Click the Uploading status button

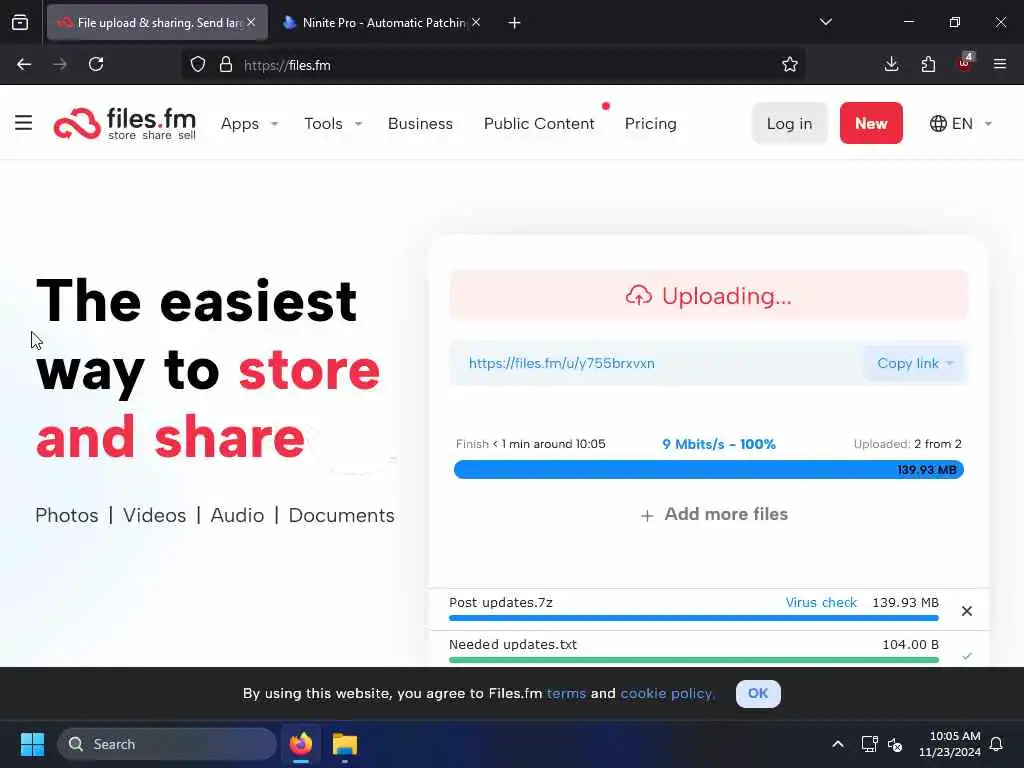click(709, 296)
